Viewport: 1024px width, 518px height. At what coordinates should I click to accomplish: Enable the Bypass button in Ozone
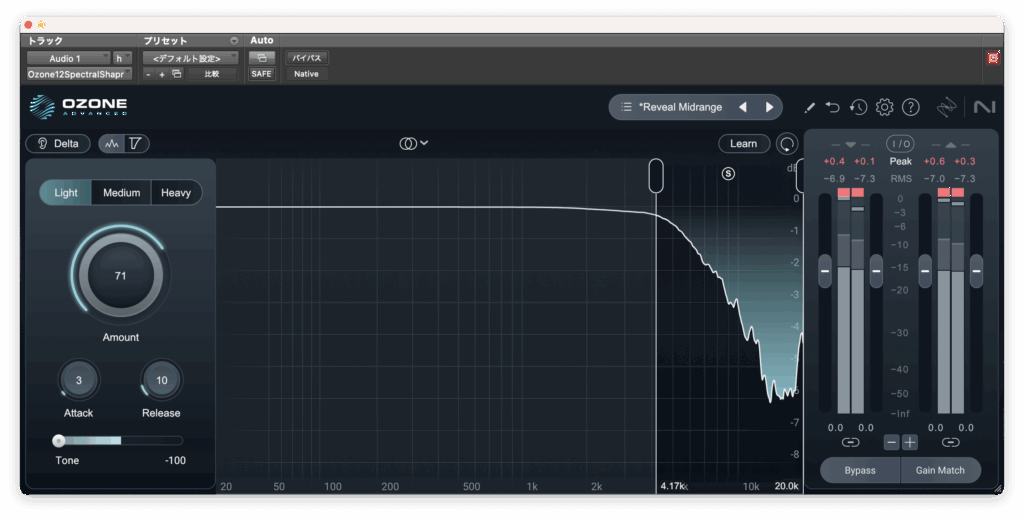pyautogui.click(x=859, y=470)
